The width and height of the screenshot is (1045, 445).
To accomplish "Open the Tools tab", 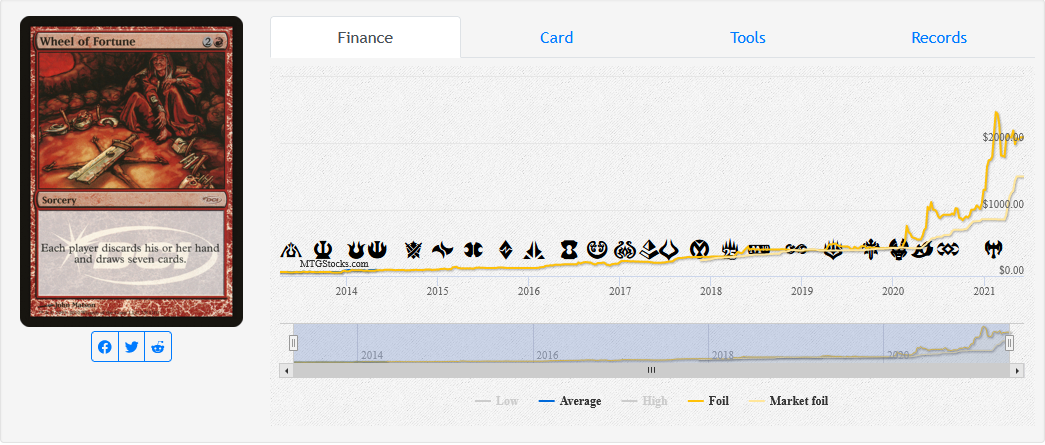I will [x=748, y=38].
